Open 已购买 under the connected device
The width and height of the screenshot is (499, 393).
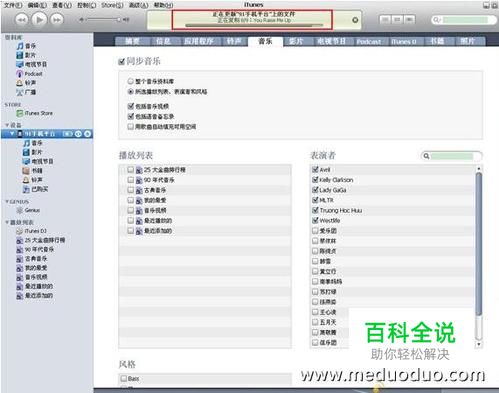point(35,189)
